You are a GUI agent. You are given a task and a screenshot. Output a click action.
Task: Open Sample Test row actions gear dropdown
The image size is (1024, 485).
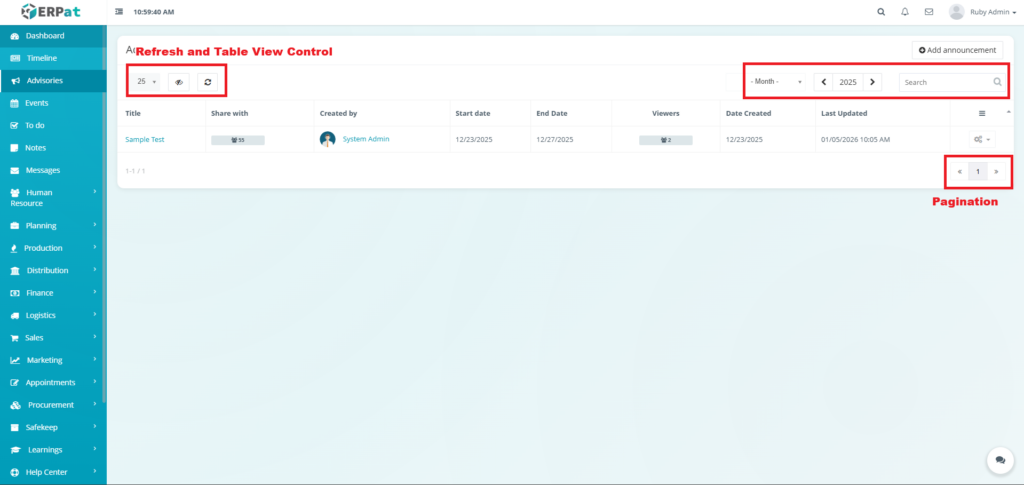coord(982,139)
